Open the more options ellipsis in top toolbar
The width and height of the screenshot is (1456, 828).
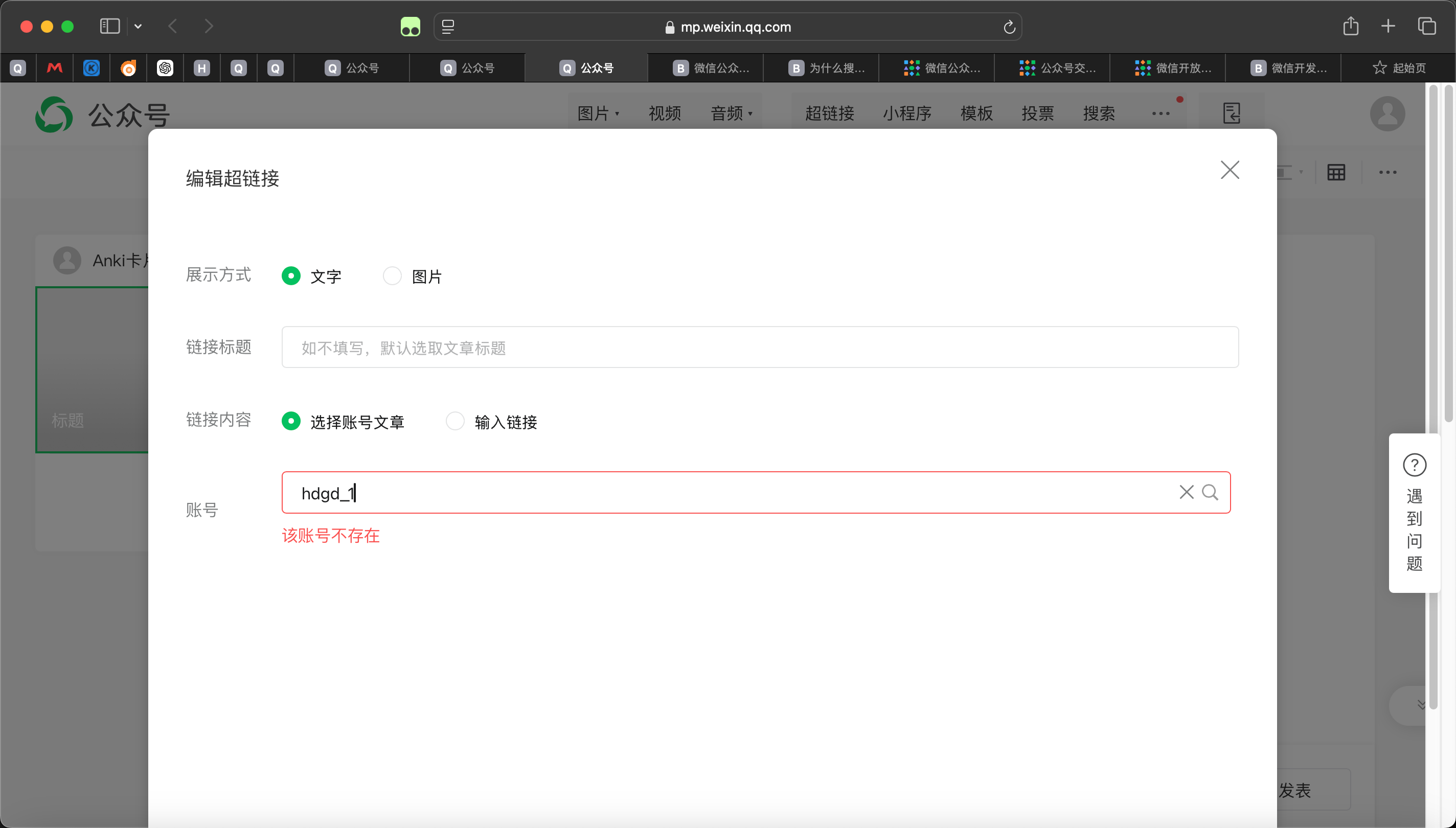point(1161,113)
